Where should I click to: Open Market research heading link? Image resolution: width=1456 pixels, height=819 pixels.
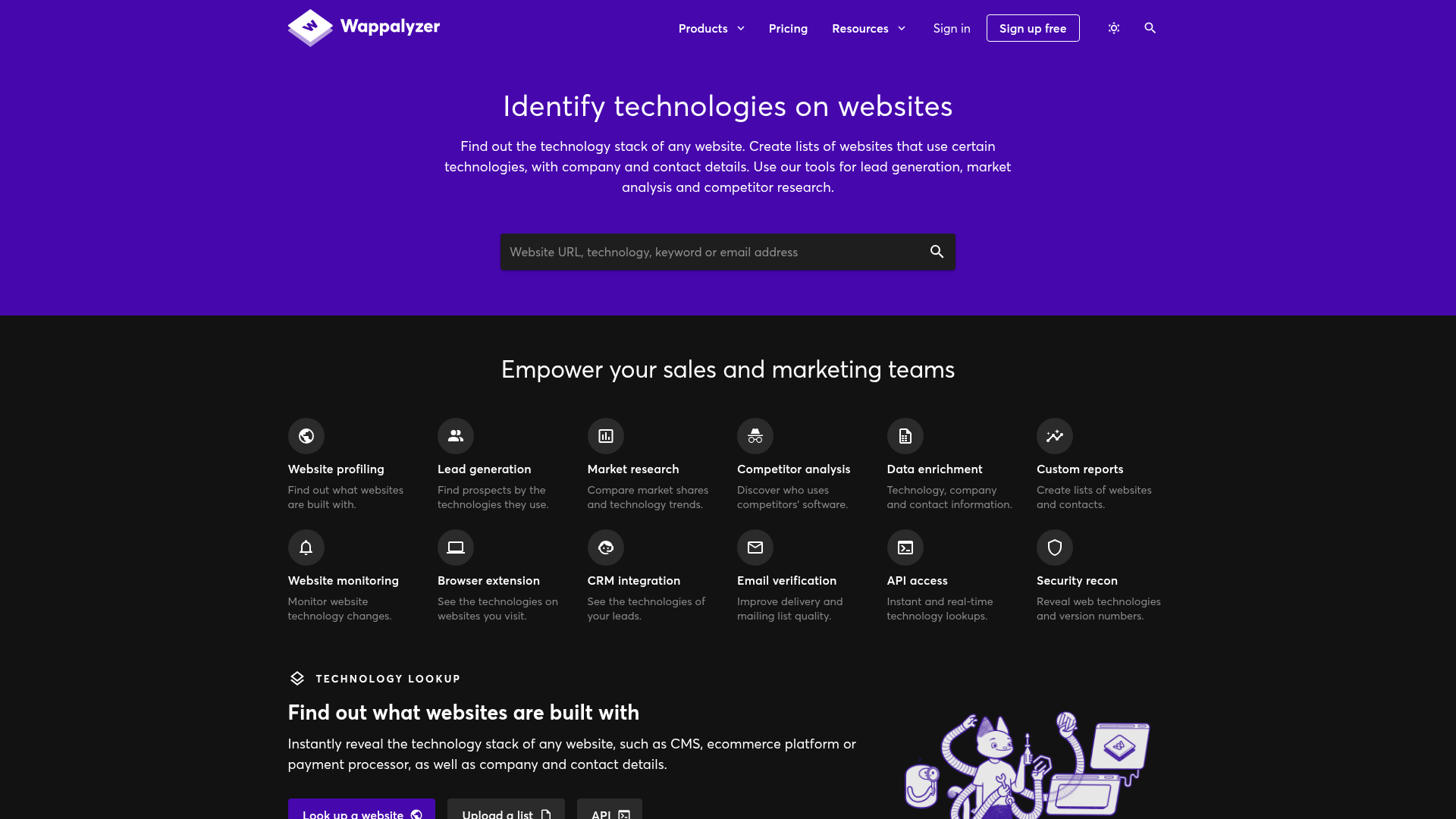(633, 469)
